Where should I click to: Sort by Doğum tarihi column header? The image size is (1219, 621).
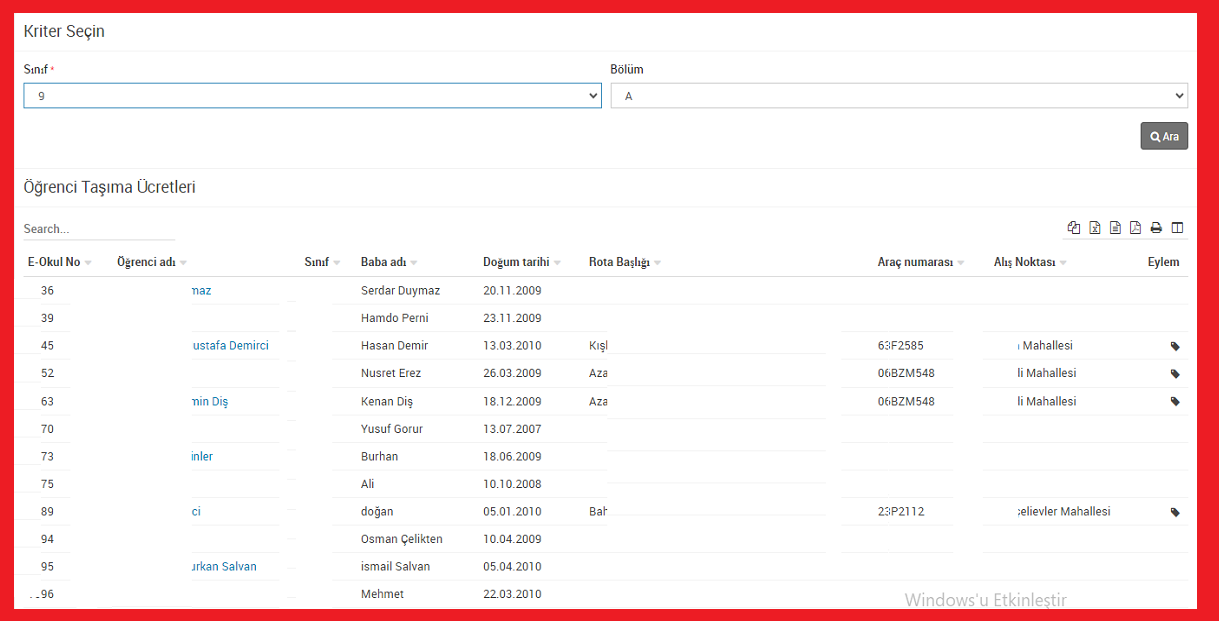point(516,262)
